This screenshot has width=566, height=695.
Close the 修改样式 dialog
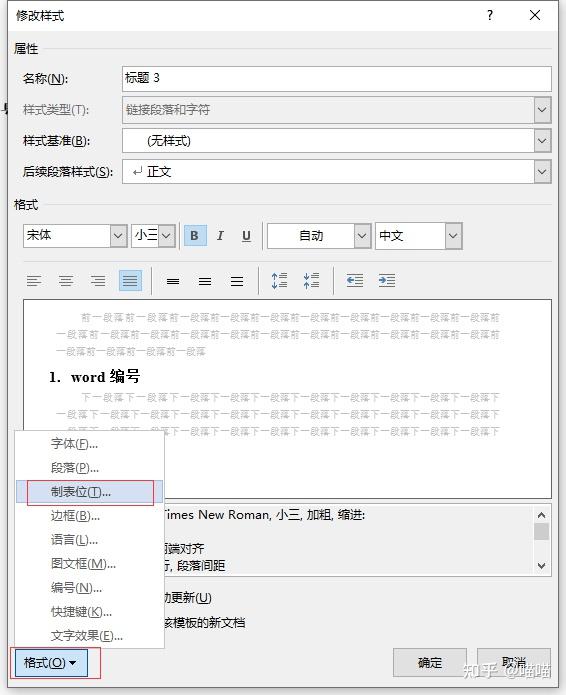pos(535,16)
